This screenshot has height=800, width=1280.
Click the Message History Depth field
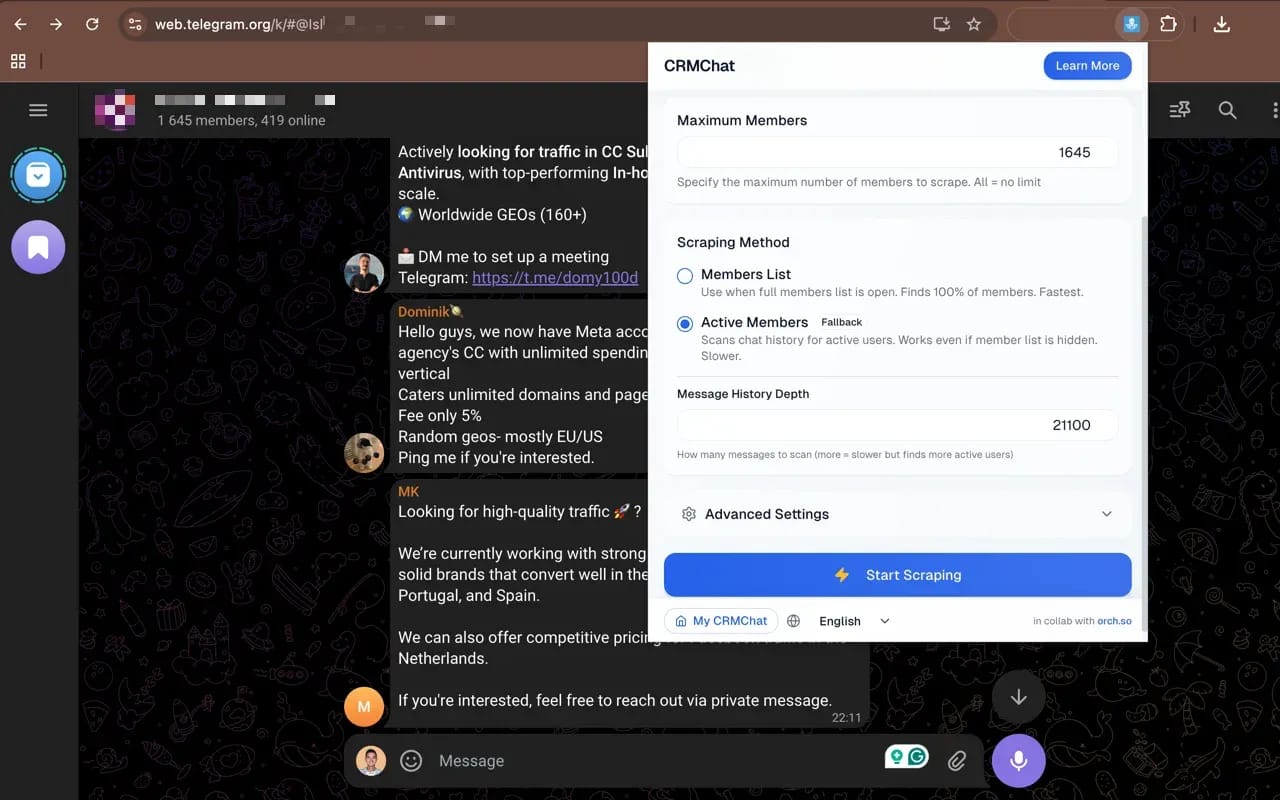897,425
